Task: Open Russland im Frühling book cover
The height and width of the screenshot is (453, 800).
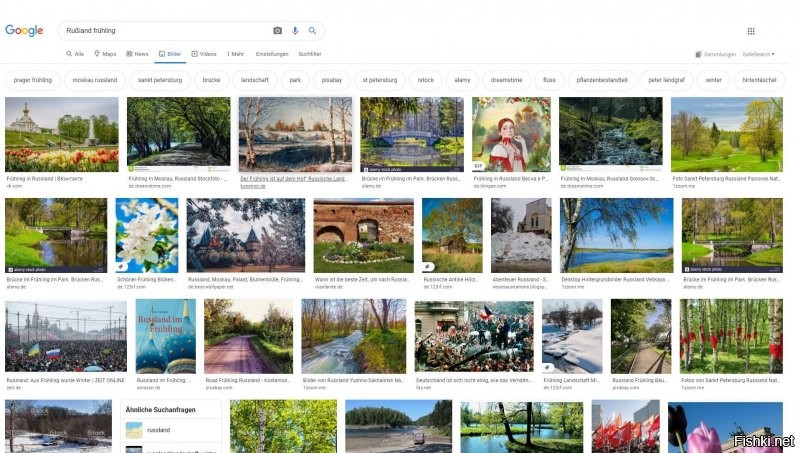Action: (165, 336)
